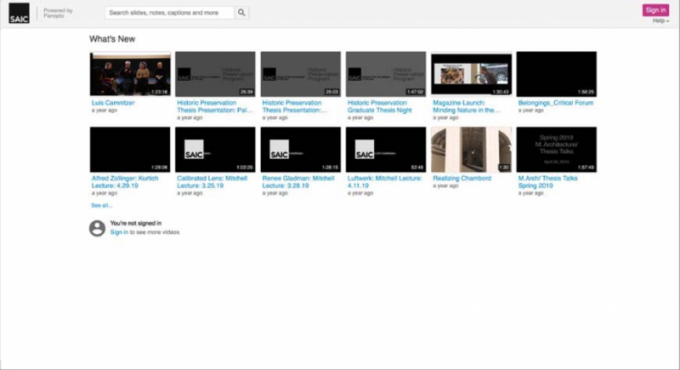
Task: Click the Sign in link to see more videos
Action: (x=119, y=232)
